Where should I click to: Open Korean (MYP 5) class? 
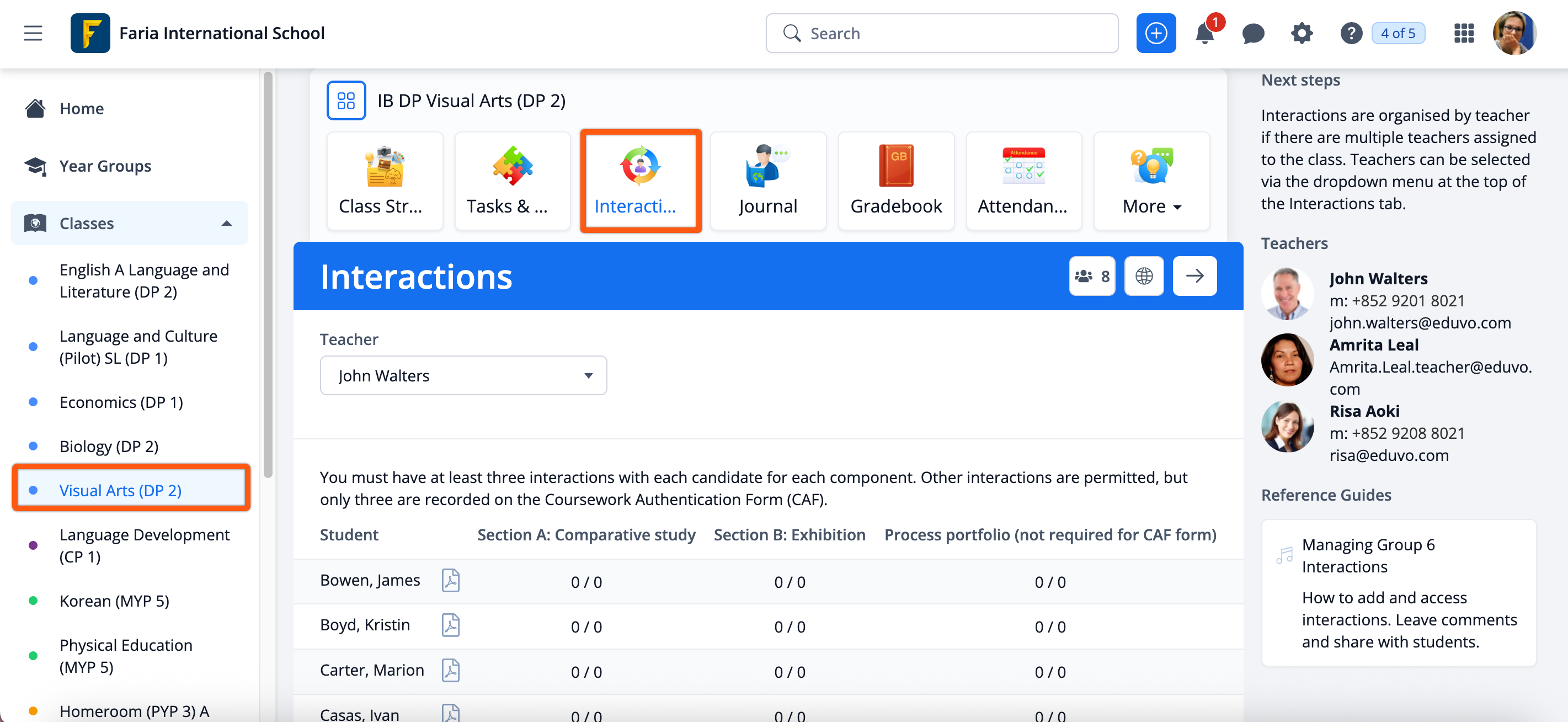(114, 601)
